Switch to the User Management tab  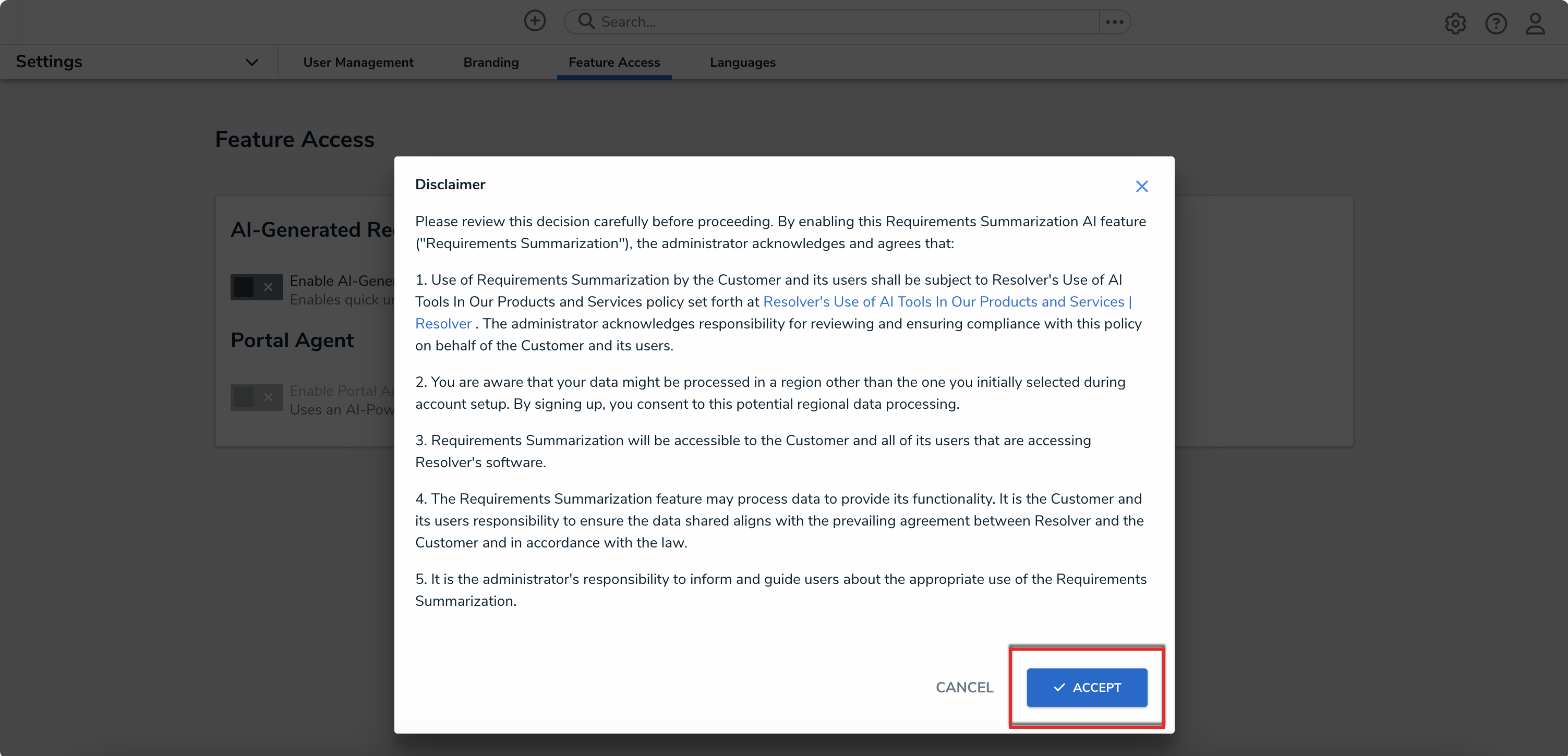(x=358, y=62)
